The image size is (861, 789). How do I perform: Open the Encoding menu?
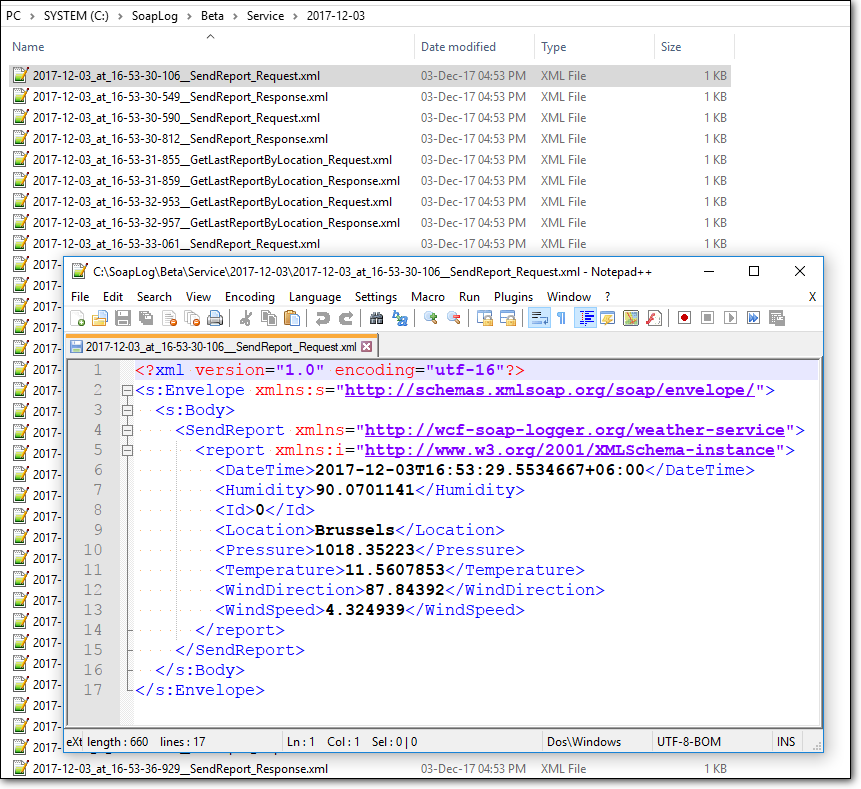(x=249, y=297)
